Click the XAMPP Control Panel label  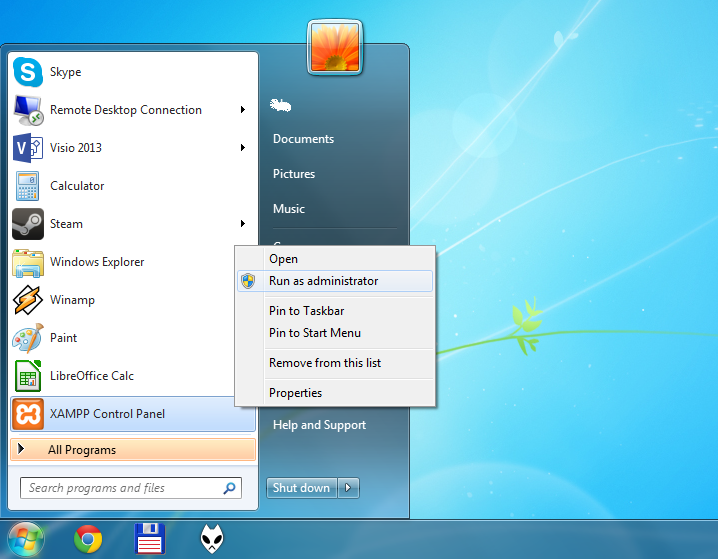(x=107, y=414)
